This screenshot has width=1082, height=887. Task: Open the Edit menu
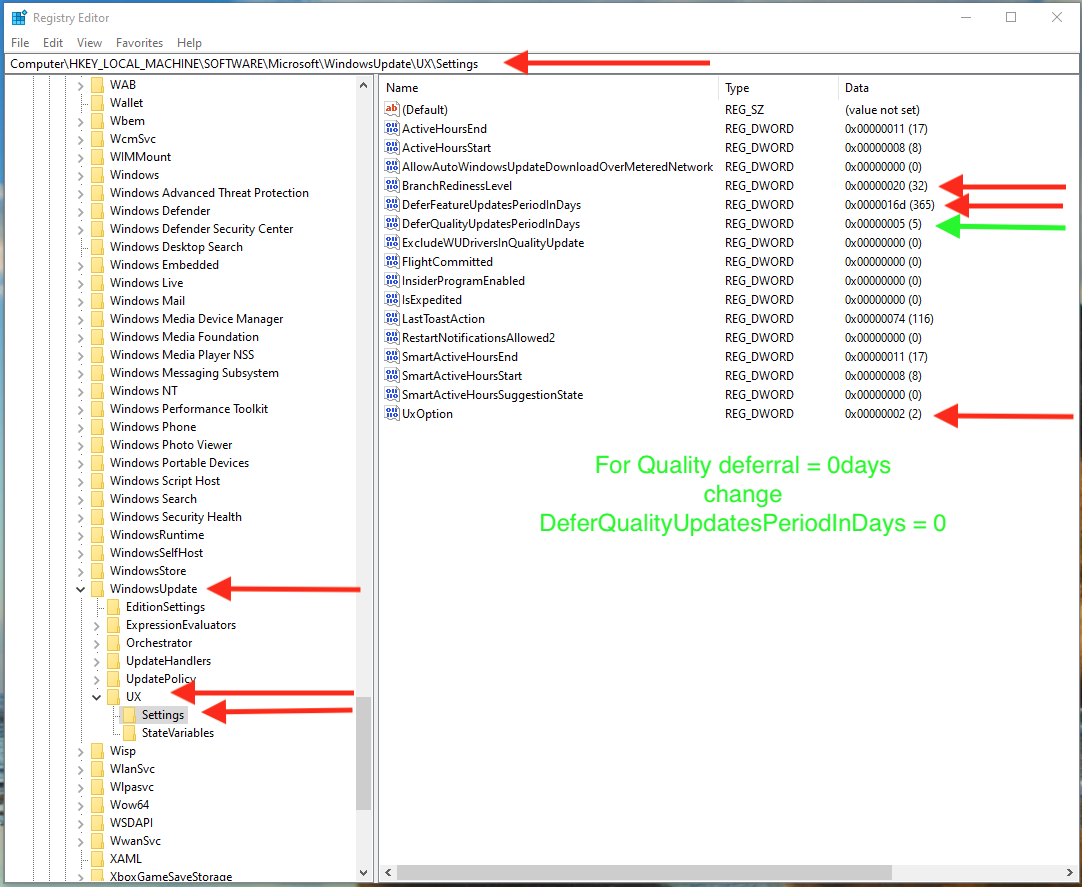click(53, 43)
